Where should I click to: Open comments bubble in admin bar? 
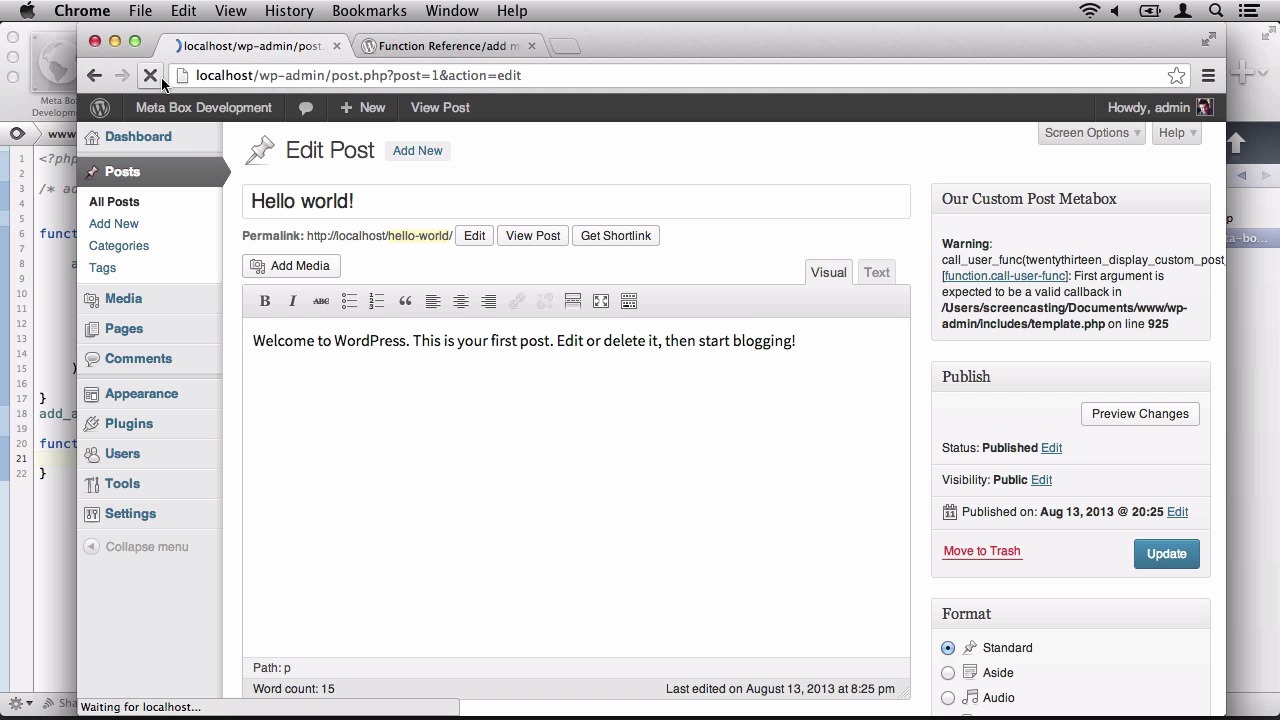pos(306,108)
